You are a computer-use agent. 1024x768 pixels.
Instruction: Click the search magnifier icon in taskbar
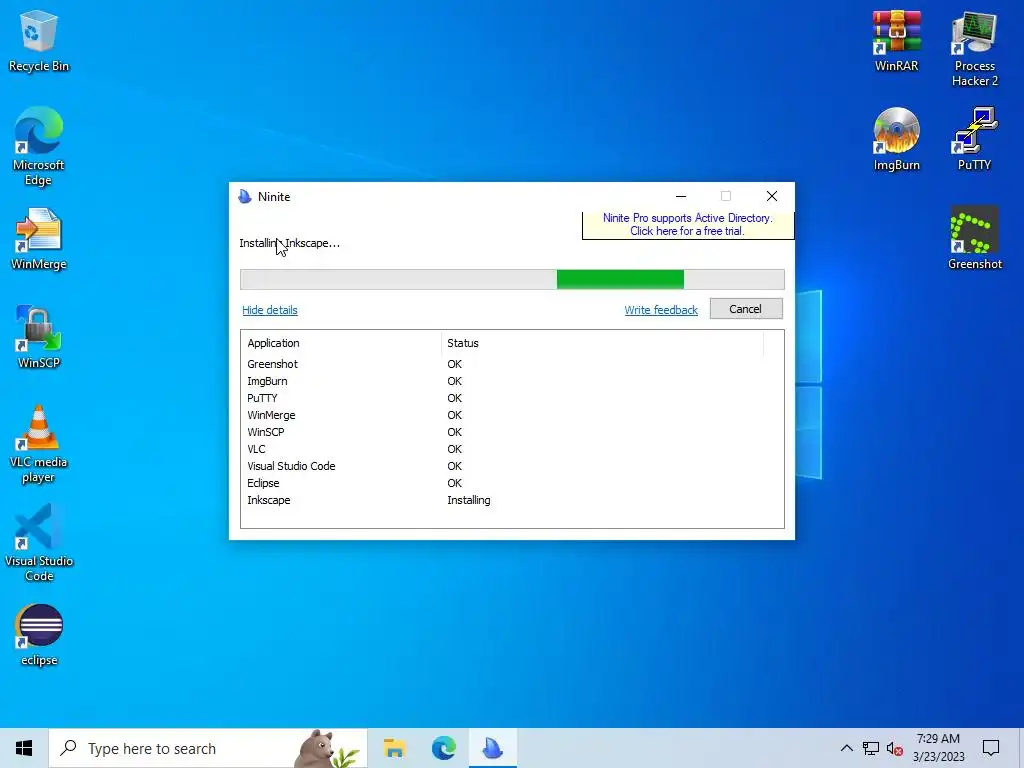pos(68,748)
